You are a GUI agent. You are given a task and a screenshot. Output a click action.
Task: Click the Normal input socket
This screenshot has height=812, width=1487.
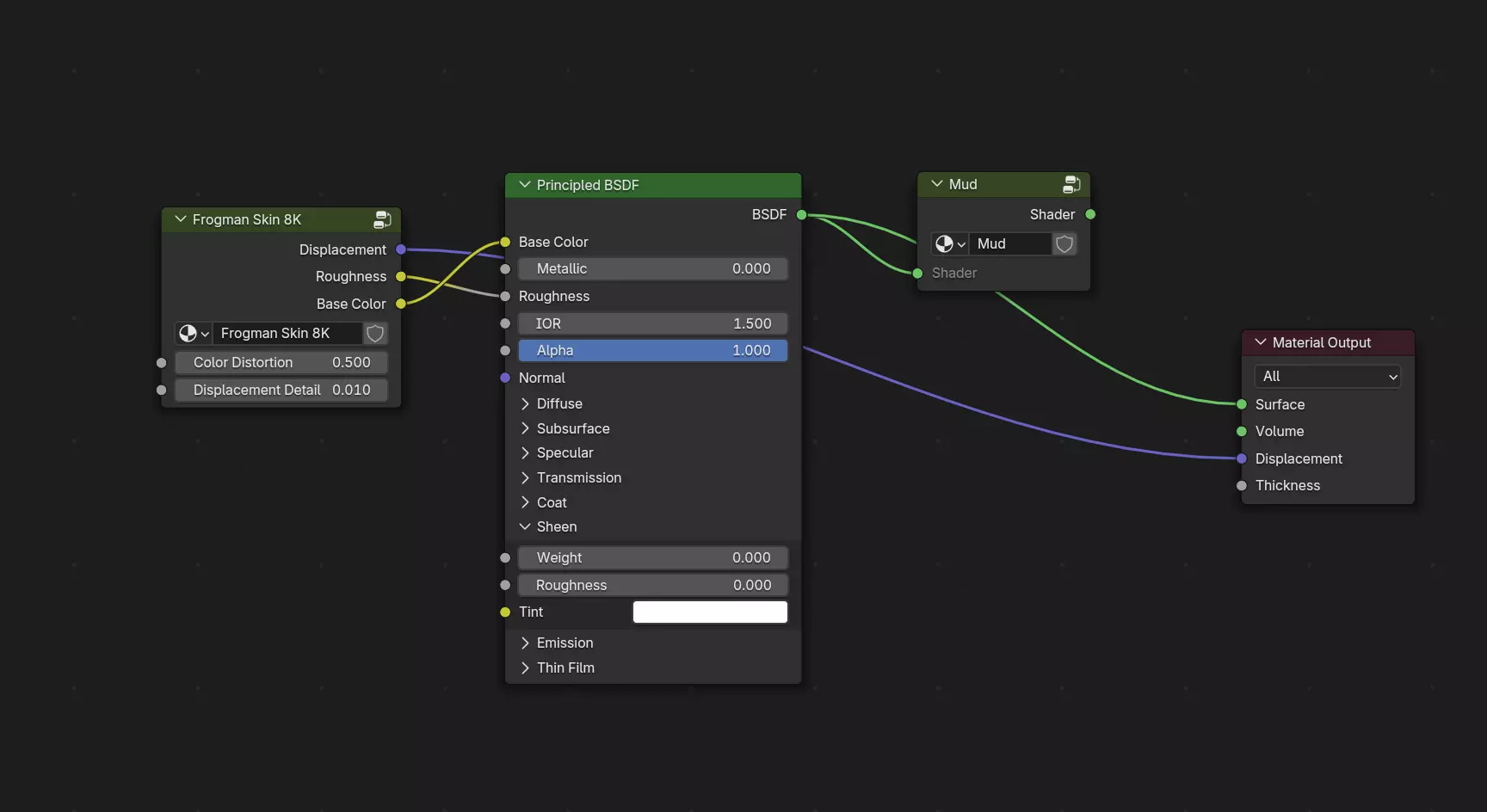505,378
